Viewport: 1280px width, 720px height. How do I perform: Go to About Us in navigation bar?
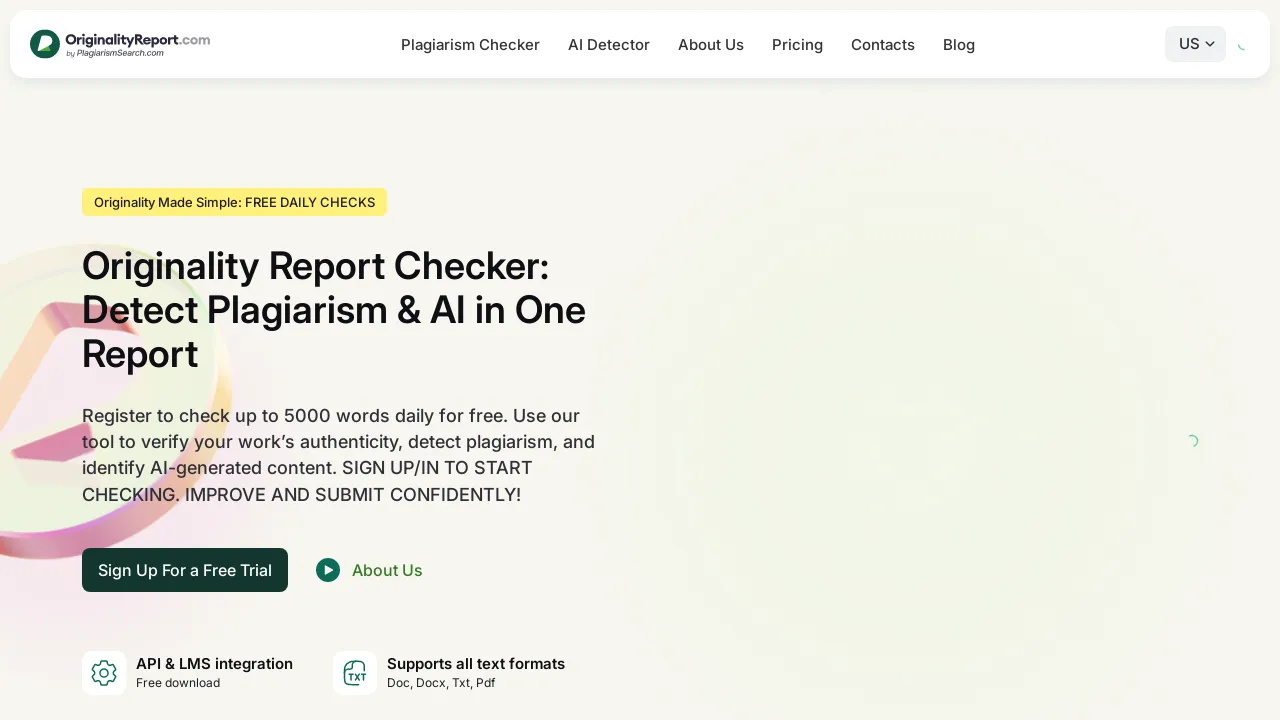[x=711, y=45]
